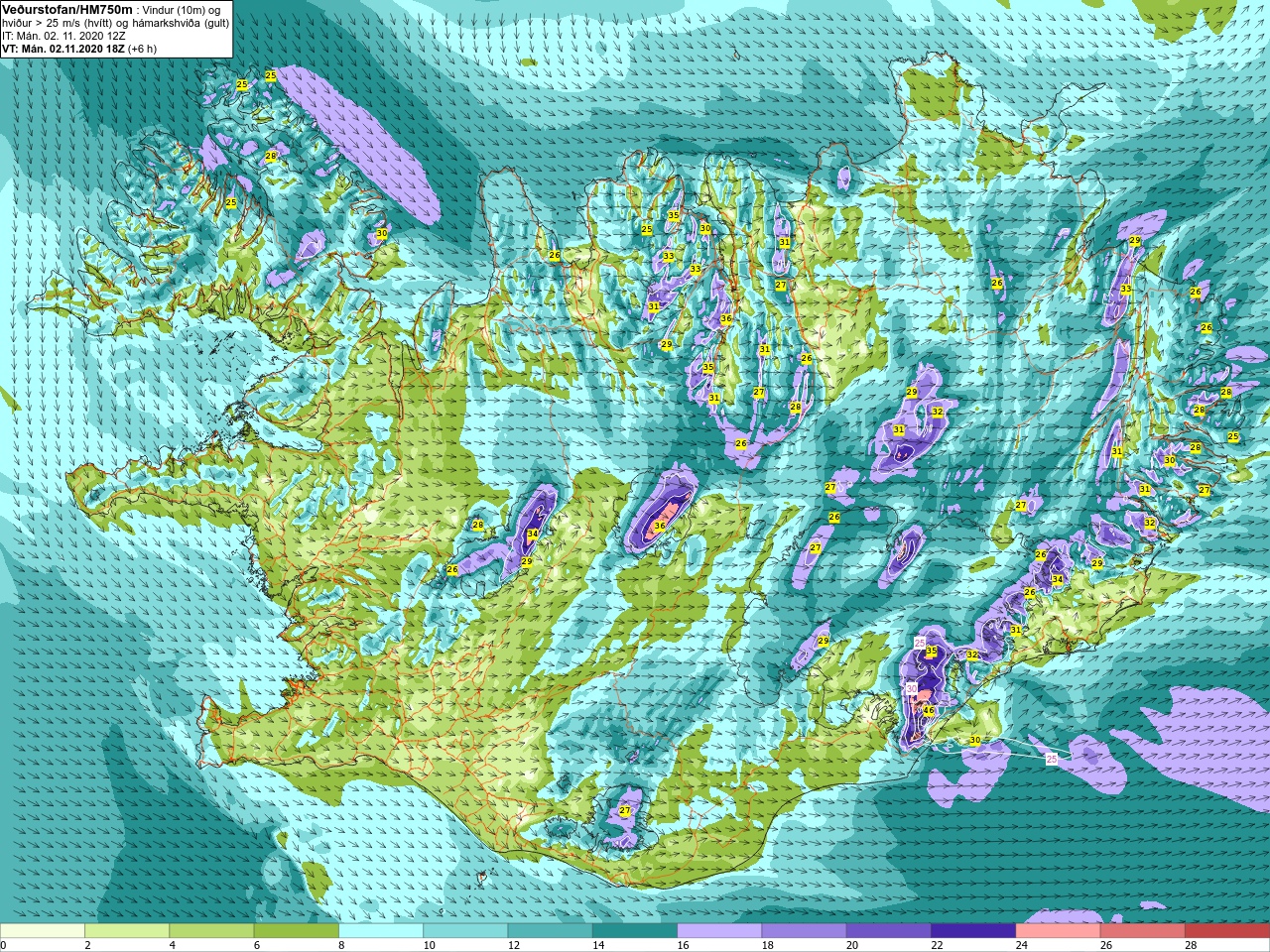The height and width of the screenshot is (952, 1270).
Task: Click the 6–8 m/s olive green legend swatch
Action: (297, 931)
